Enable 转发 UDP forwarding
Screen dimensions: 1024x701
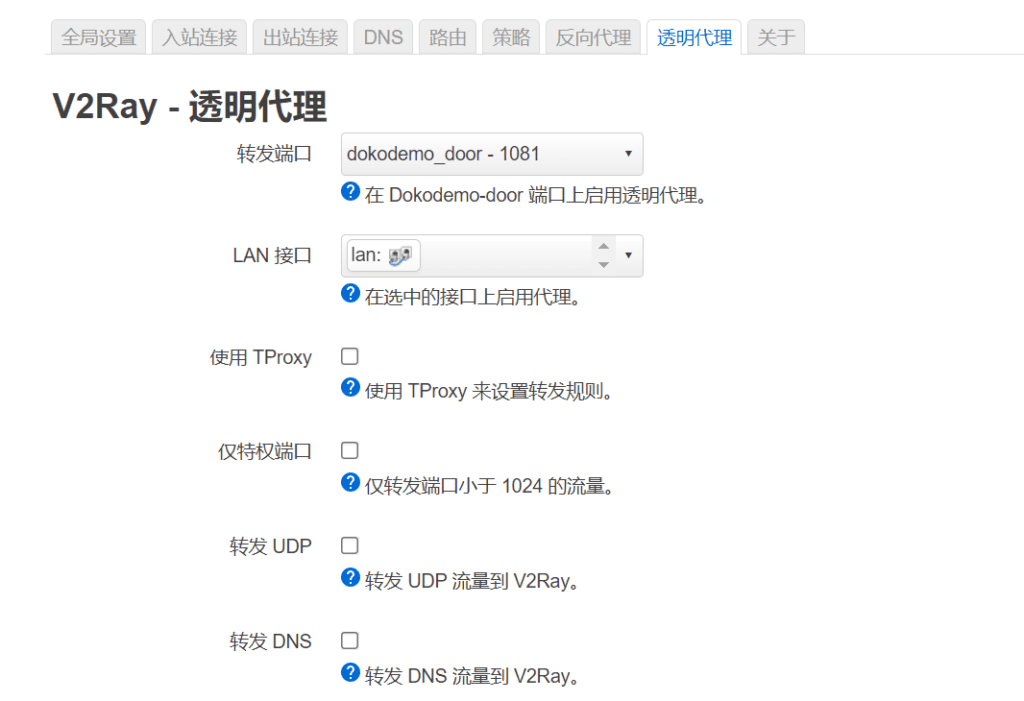coord(349,545)
